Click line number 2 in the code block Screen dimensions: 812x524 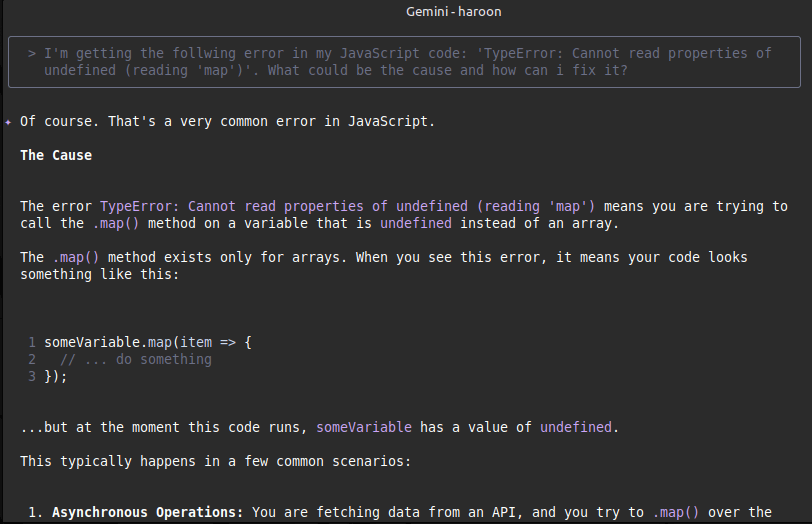point(32,359)
